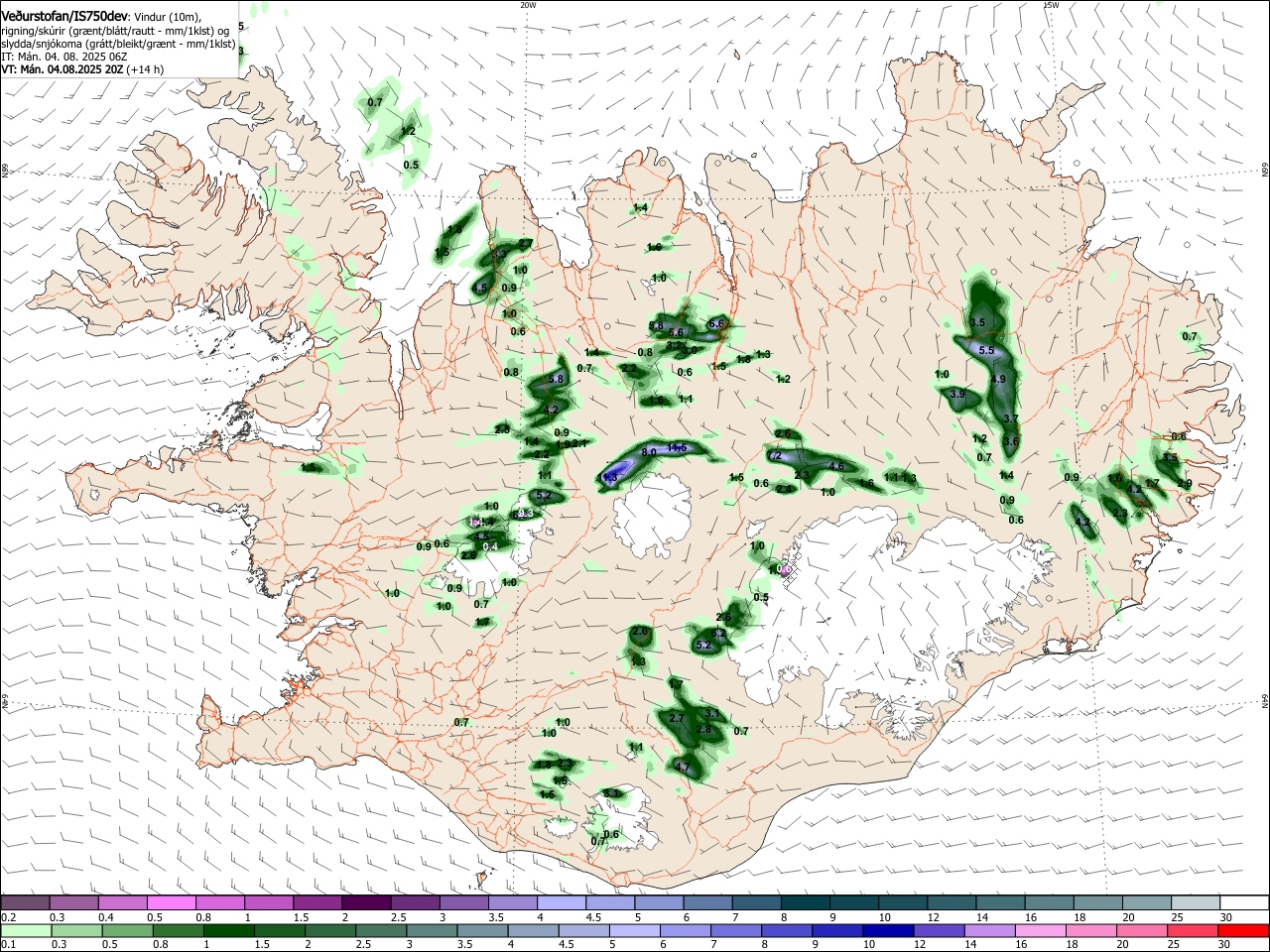Select upper legend swatch between 0.5 and 0.8
Viewport: 1270px width, 952px height.
pyautogui.click(x=171, y=903)
